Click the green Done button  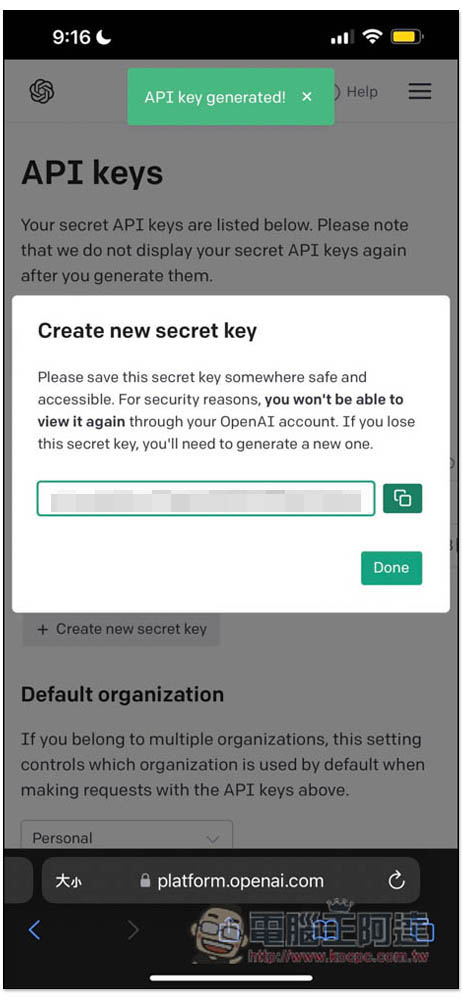tap(391, 568)
